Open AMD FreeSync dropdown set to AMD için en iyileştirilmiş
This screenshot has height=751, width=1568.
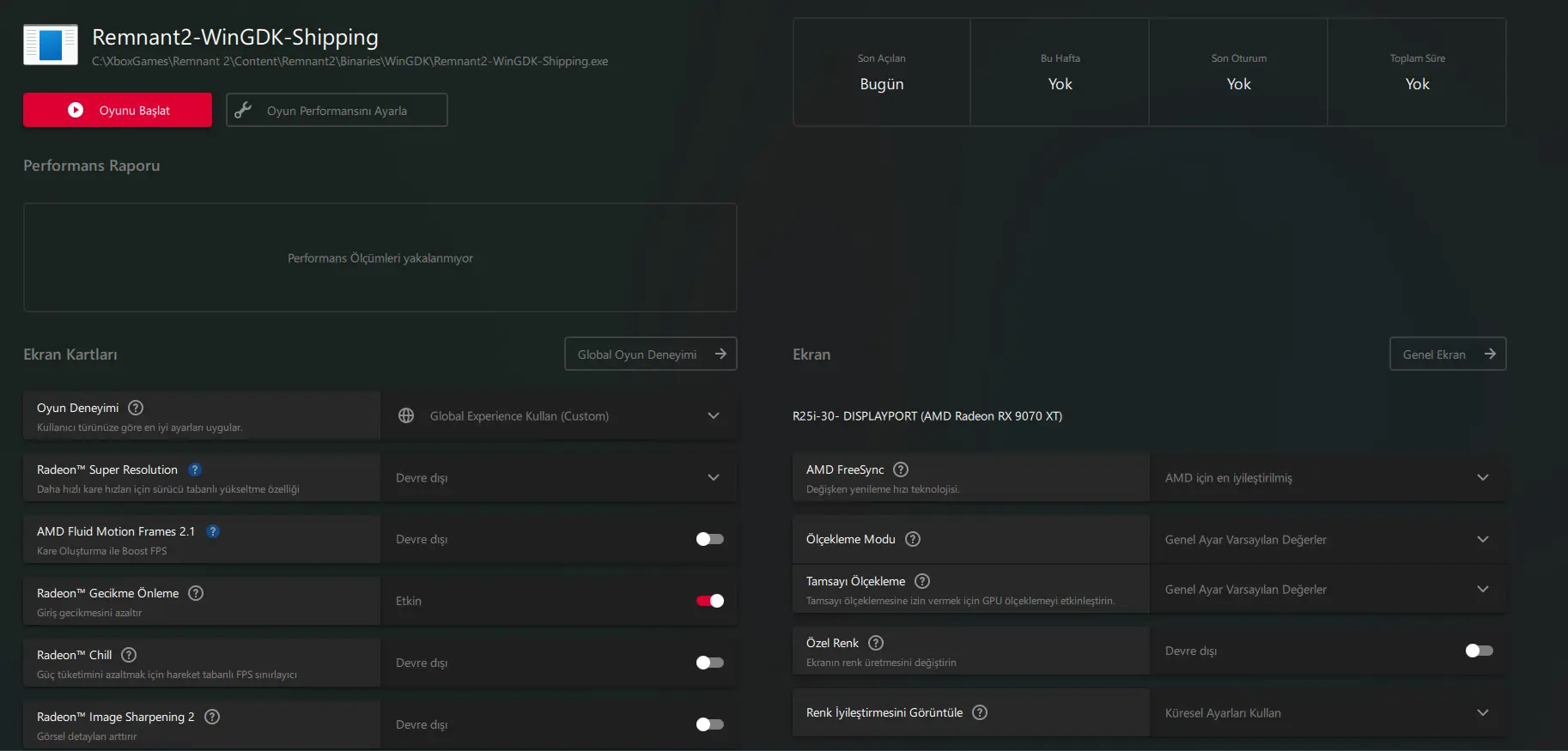(x=1328, y=477)
